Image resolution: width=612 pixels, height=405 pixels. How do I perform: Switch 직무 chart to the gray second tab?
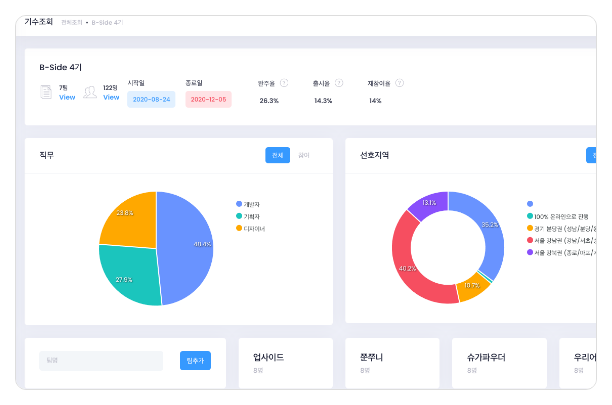pos(304,155)
